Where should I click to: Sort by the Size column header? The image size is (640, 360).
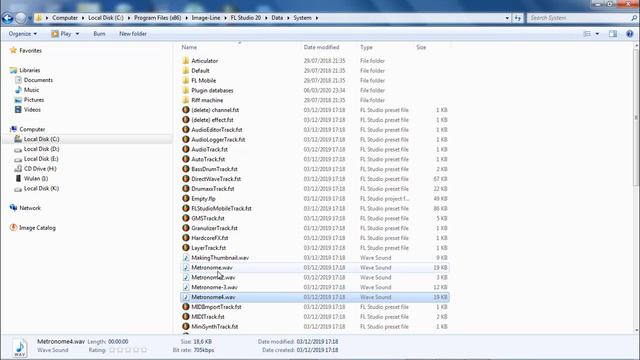tap(421, 47)
